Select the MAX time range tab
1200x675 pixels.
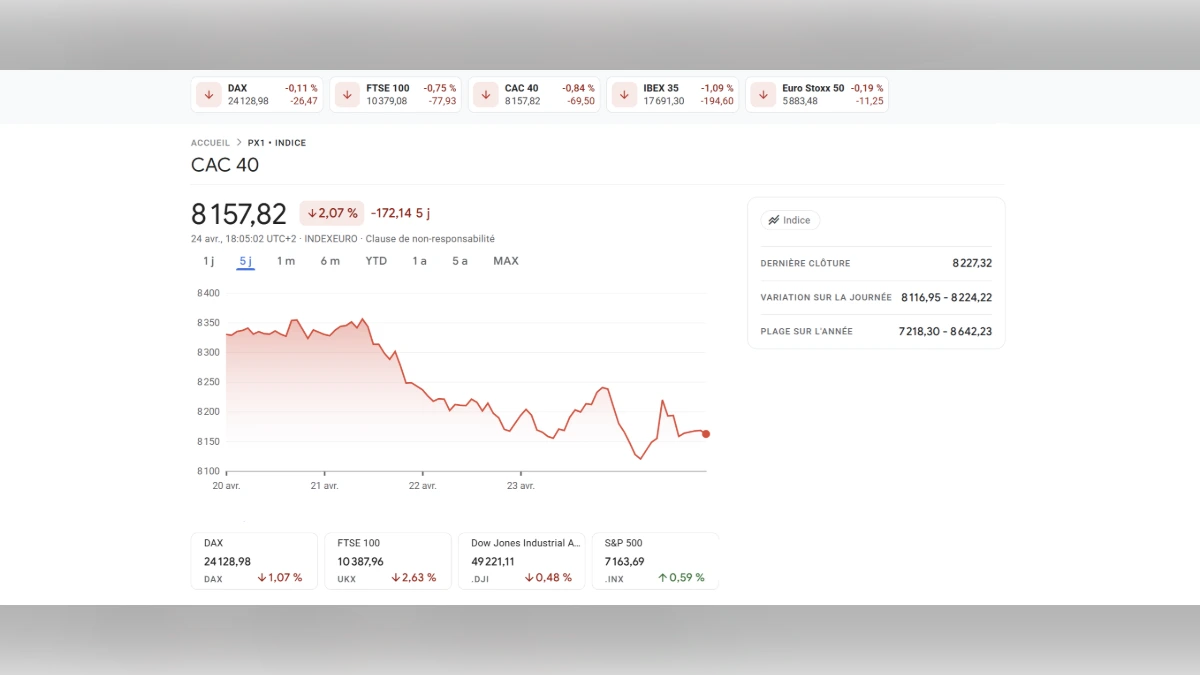tap(505, 260)
